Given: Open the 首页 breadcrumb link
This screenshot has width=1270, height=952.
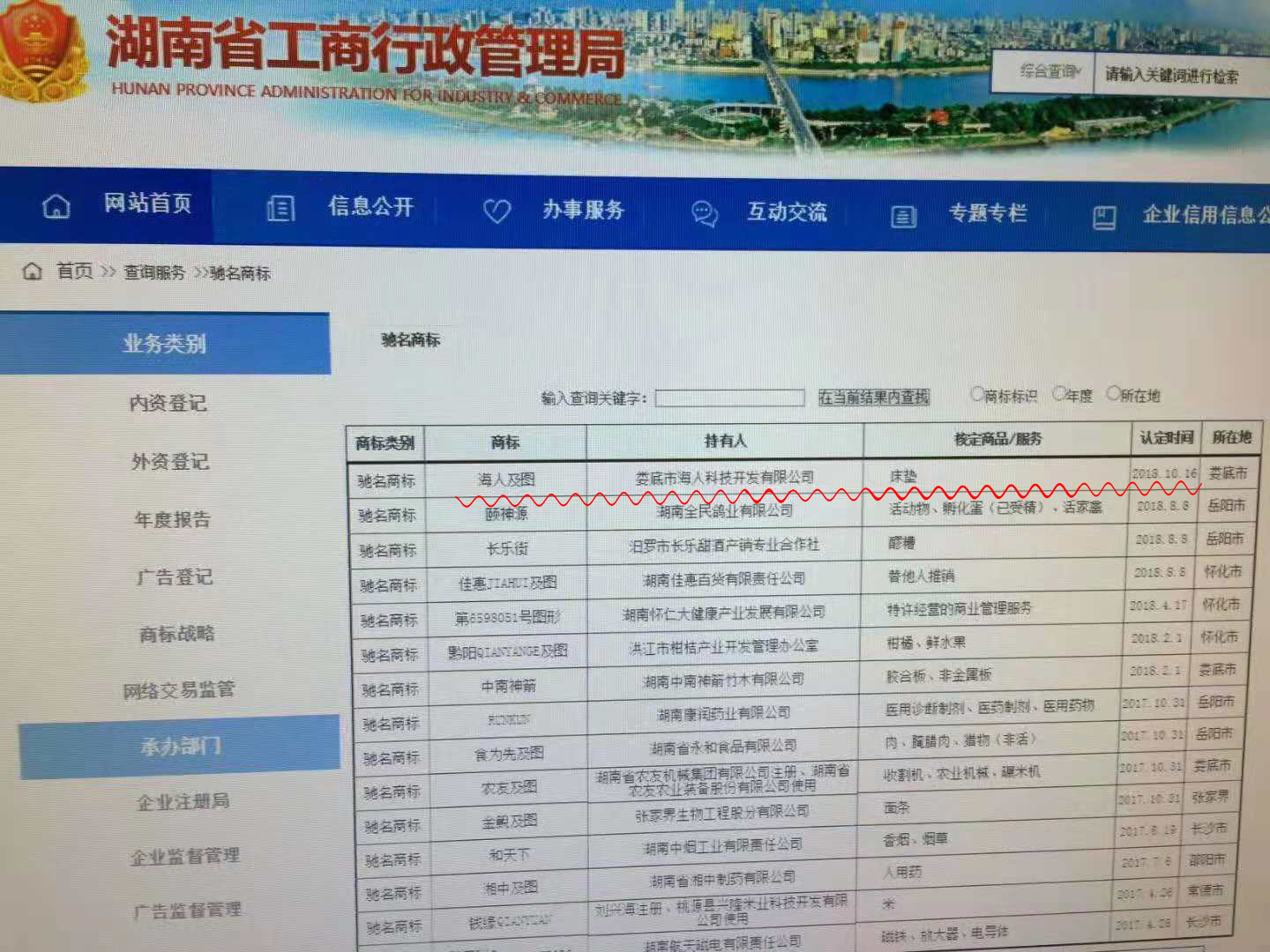Looking at the screenshot, I should pyautogui.click(x=74, y=271).
